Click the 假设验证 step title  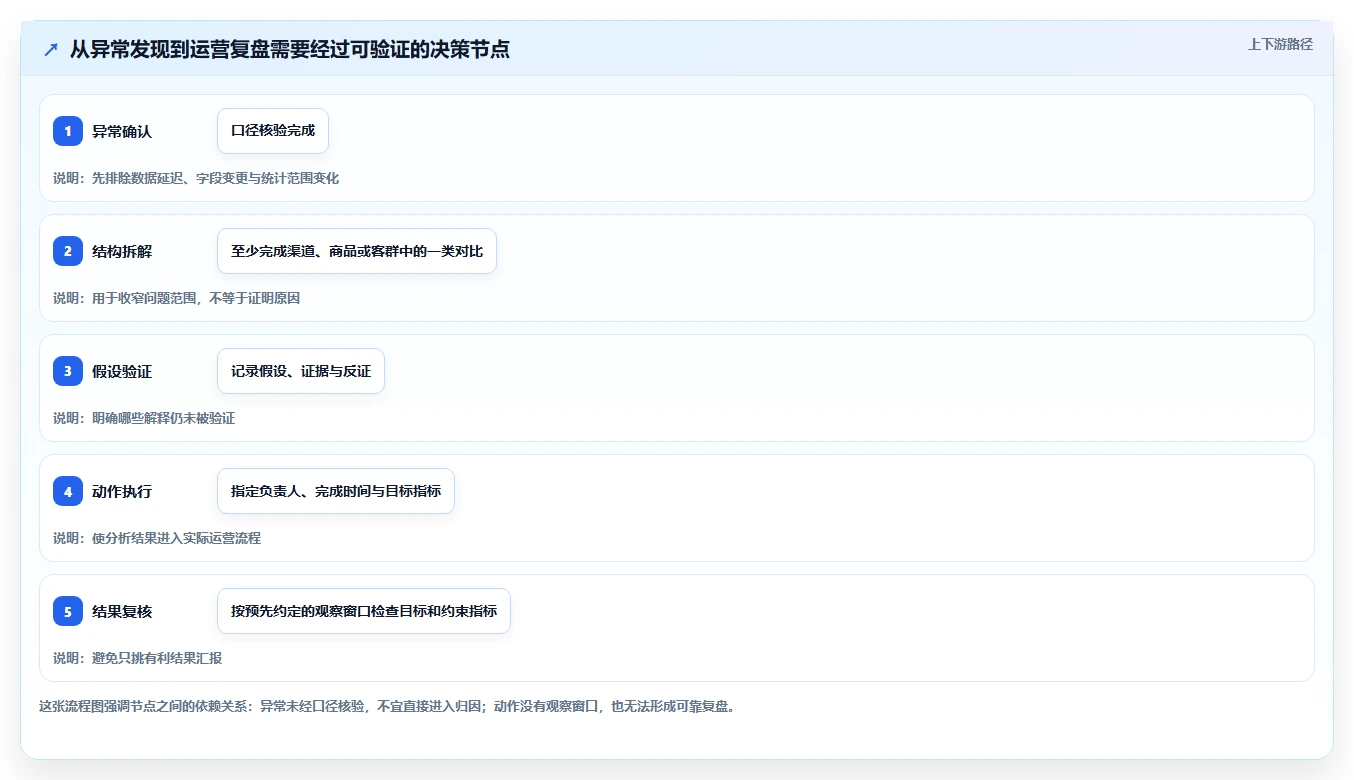[x=122, y=371]
